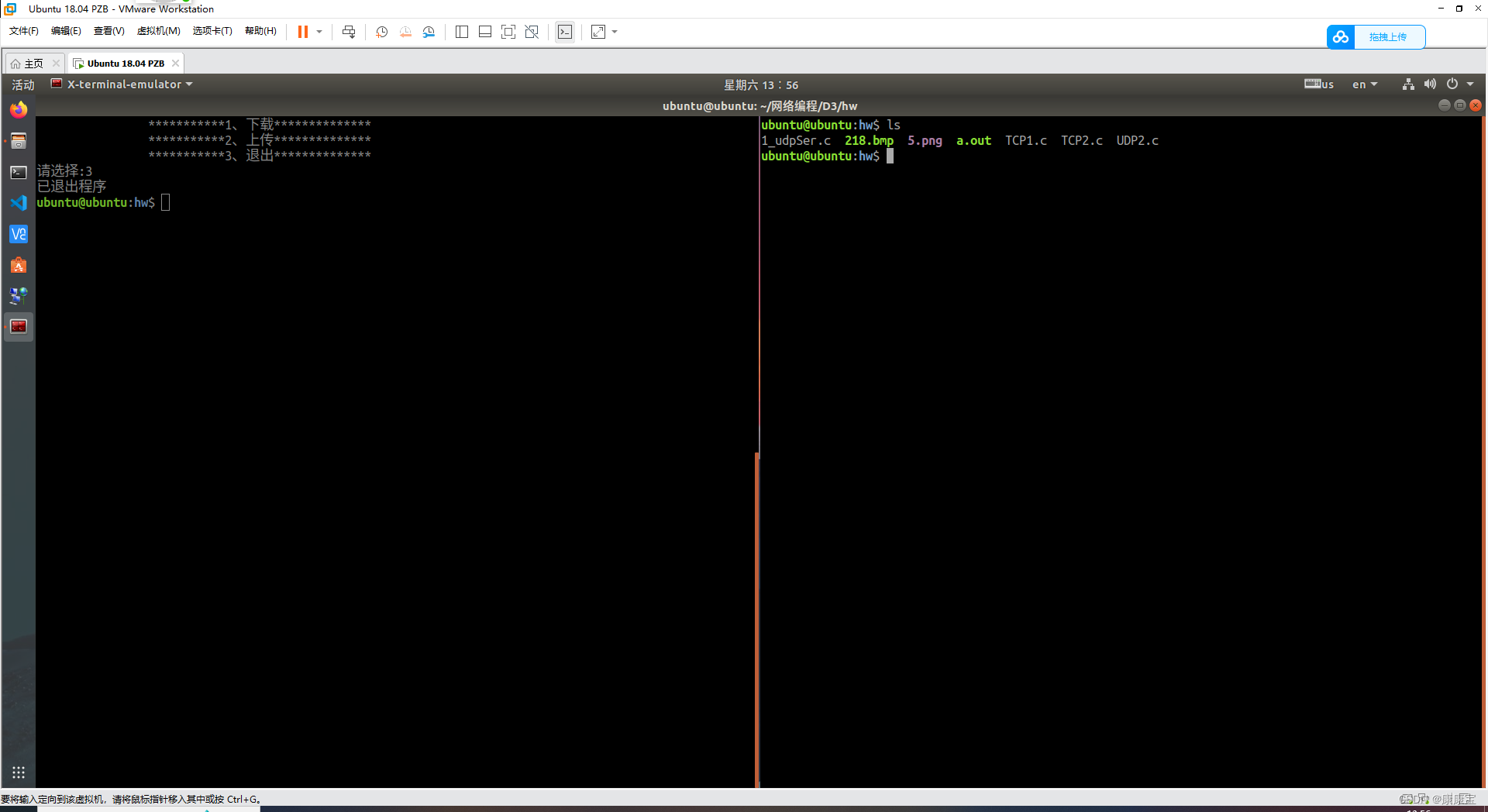Viewport: 1488px width, 812px height.
Task: Open the power system menu icon
Action: tap(1452, 84)
